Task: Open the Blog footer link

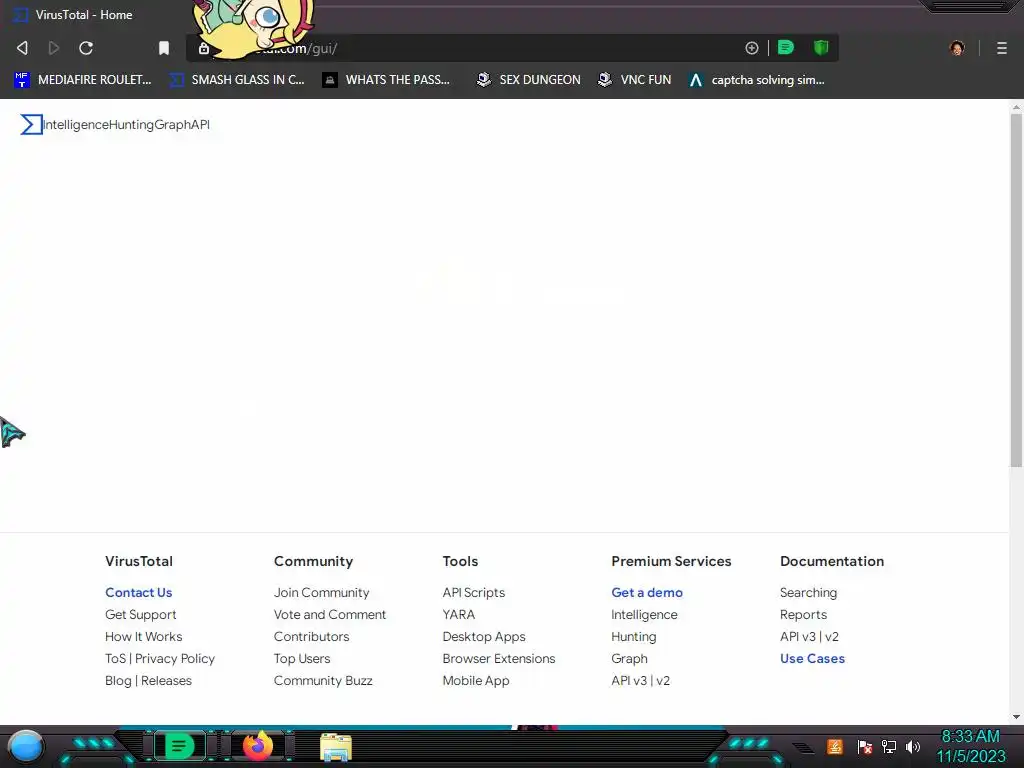Action: [118, 680]
